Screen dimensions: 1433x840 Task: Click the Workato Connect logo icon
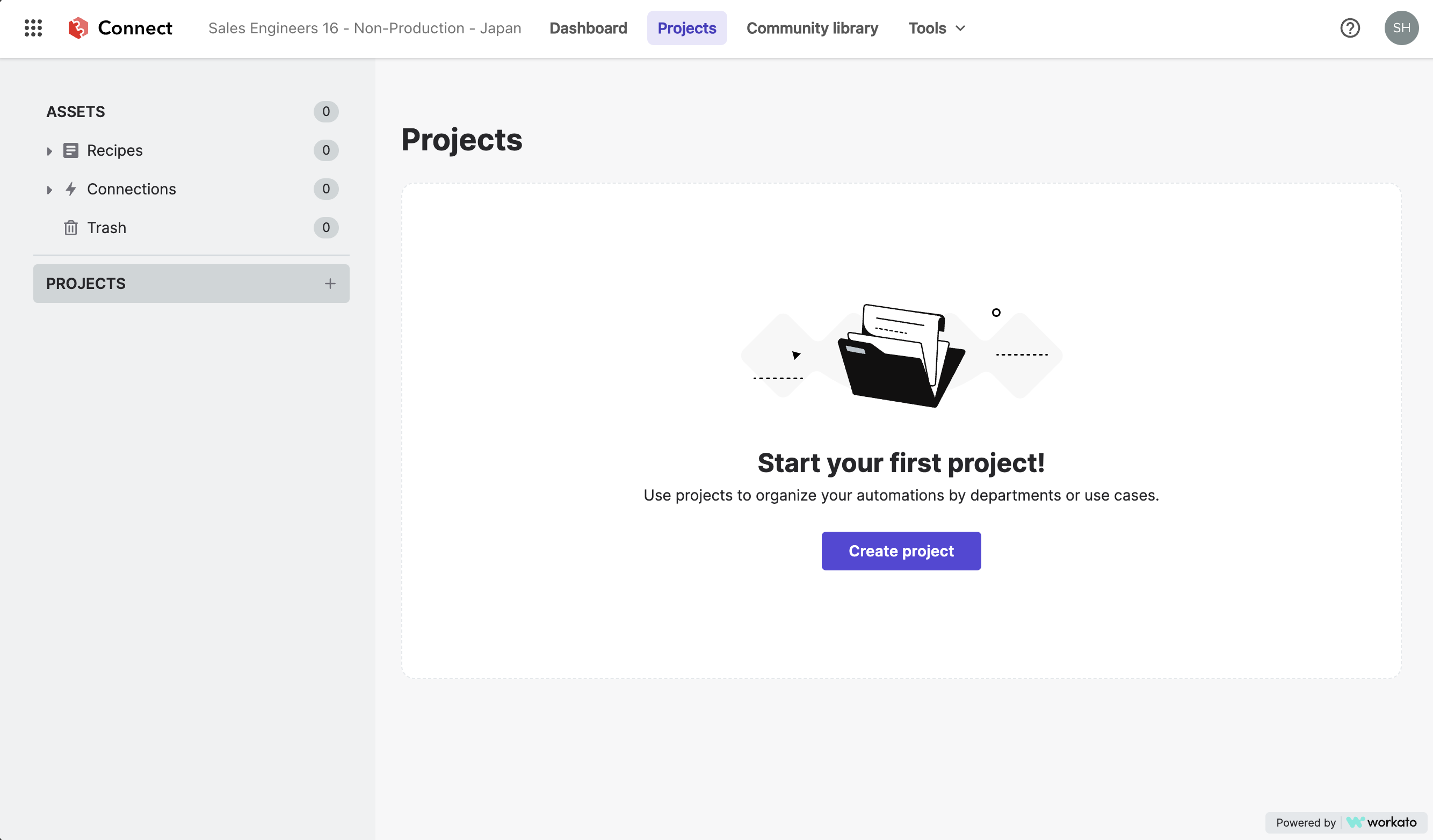[x=78, y=27]
